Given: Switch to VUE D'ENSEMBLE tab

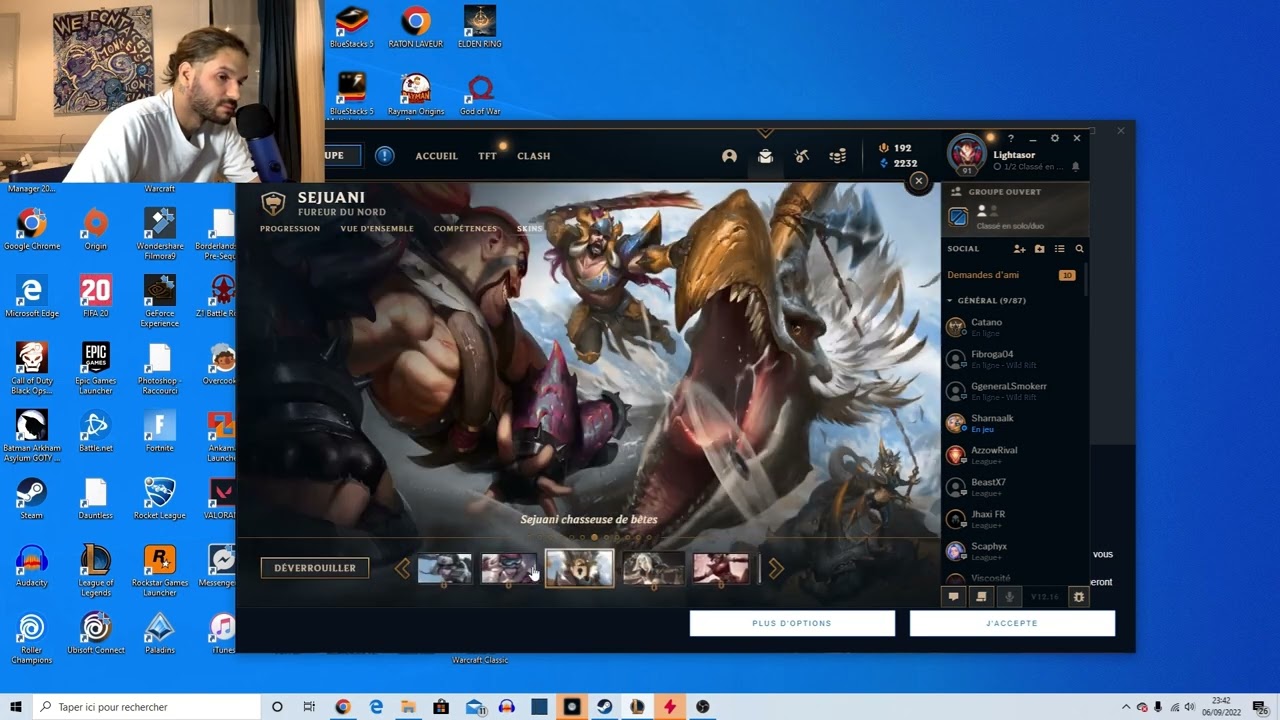Looking at the screenshot, I should coord(377,229).
